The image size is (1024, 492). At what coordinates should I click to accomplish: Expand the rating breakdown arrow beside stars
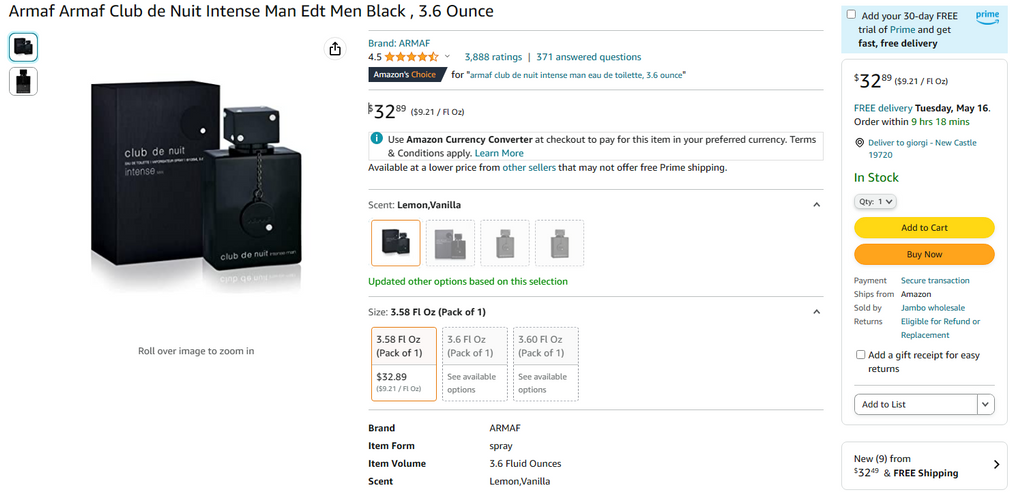[x=447, y=57]
